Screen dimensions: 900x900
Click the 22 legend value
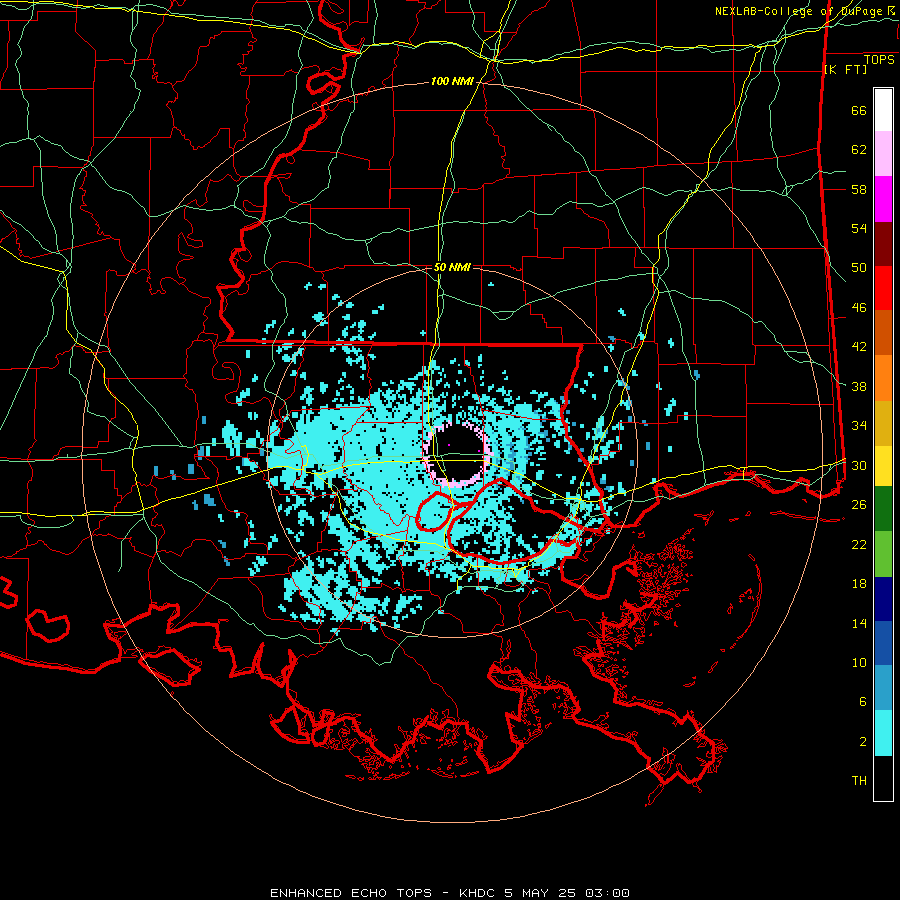[859, 544]
